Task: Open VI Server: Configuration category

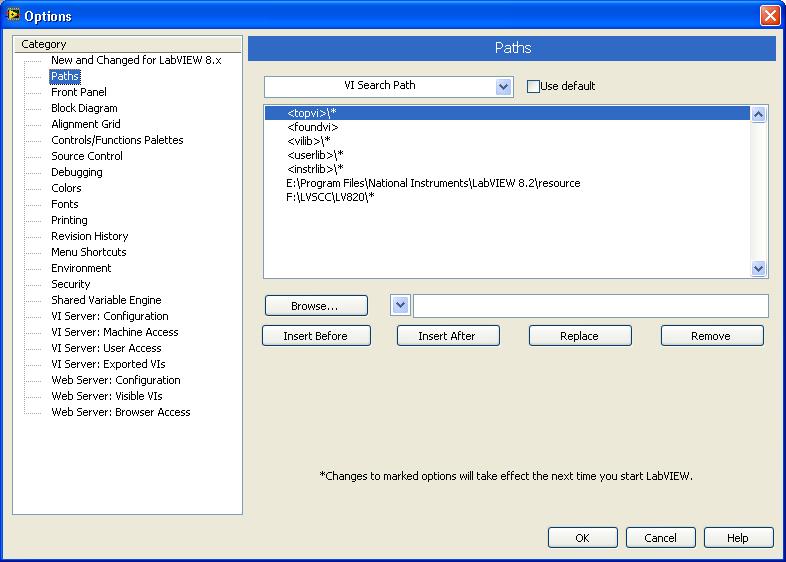Action: [x=110, y=316]
